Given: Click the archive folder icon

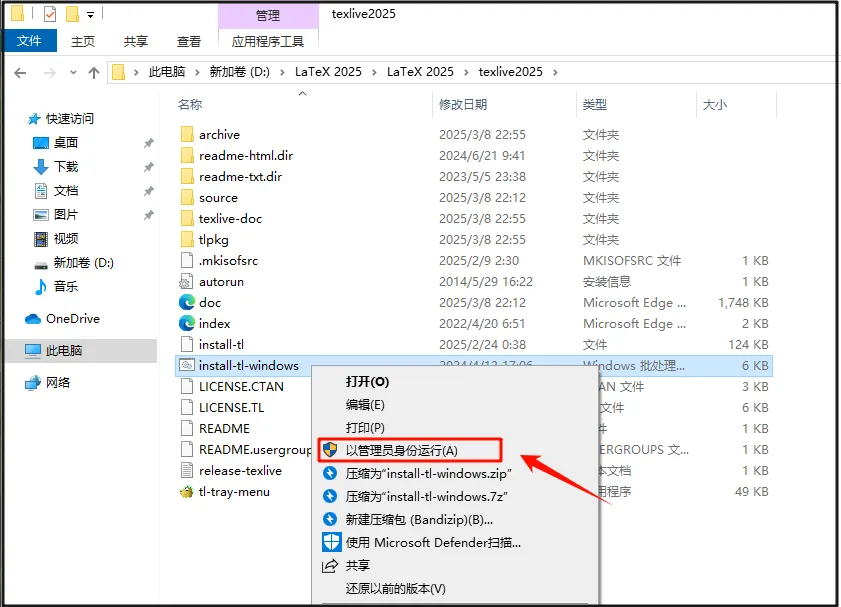Looking at the screenshot, I should tap(187, 134).
